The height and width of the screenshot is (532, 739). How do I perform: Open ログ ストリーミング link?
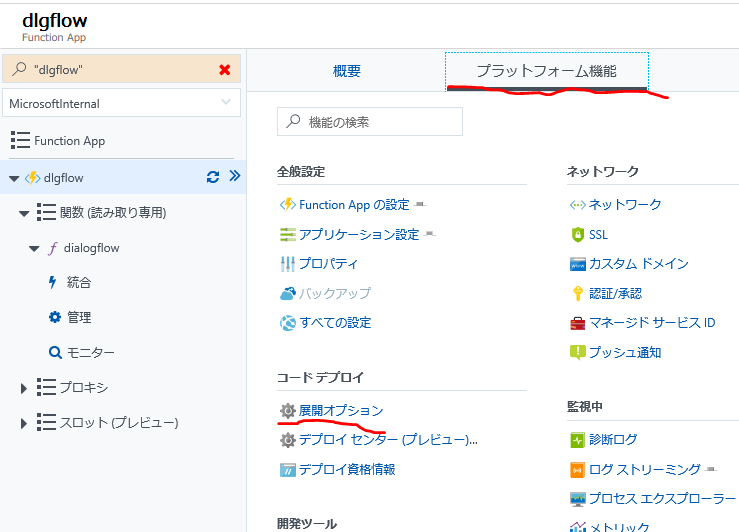coord(645,469)
